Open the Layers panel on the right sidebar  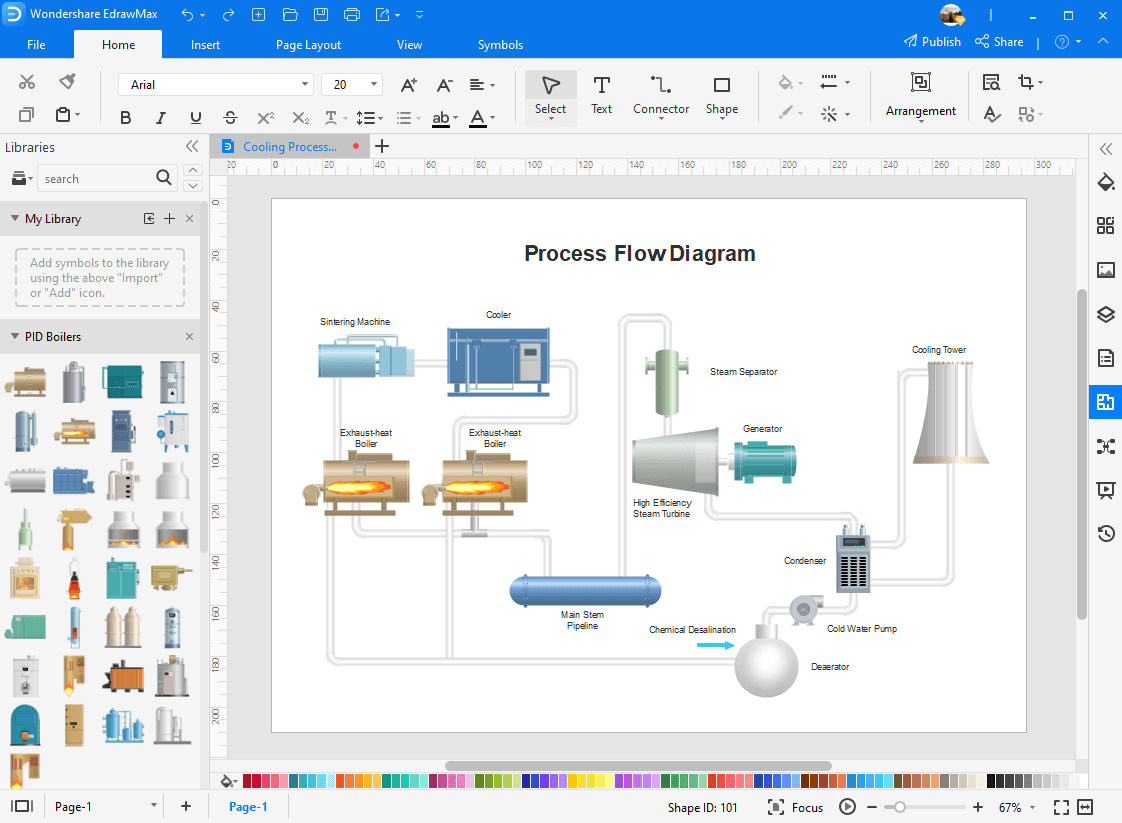(1105, 314)
